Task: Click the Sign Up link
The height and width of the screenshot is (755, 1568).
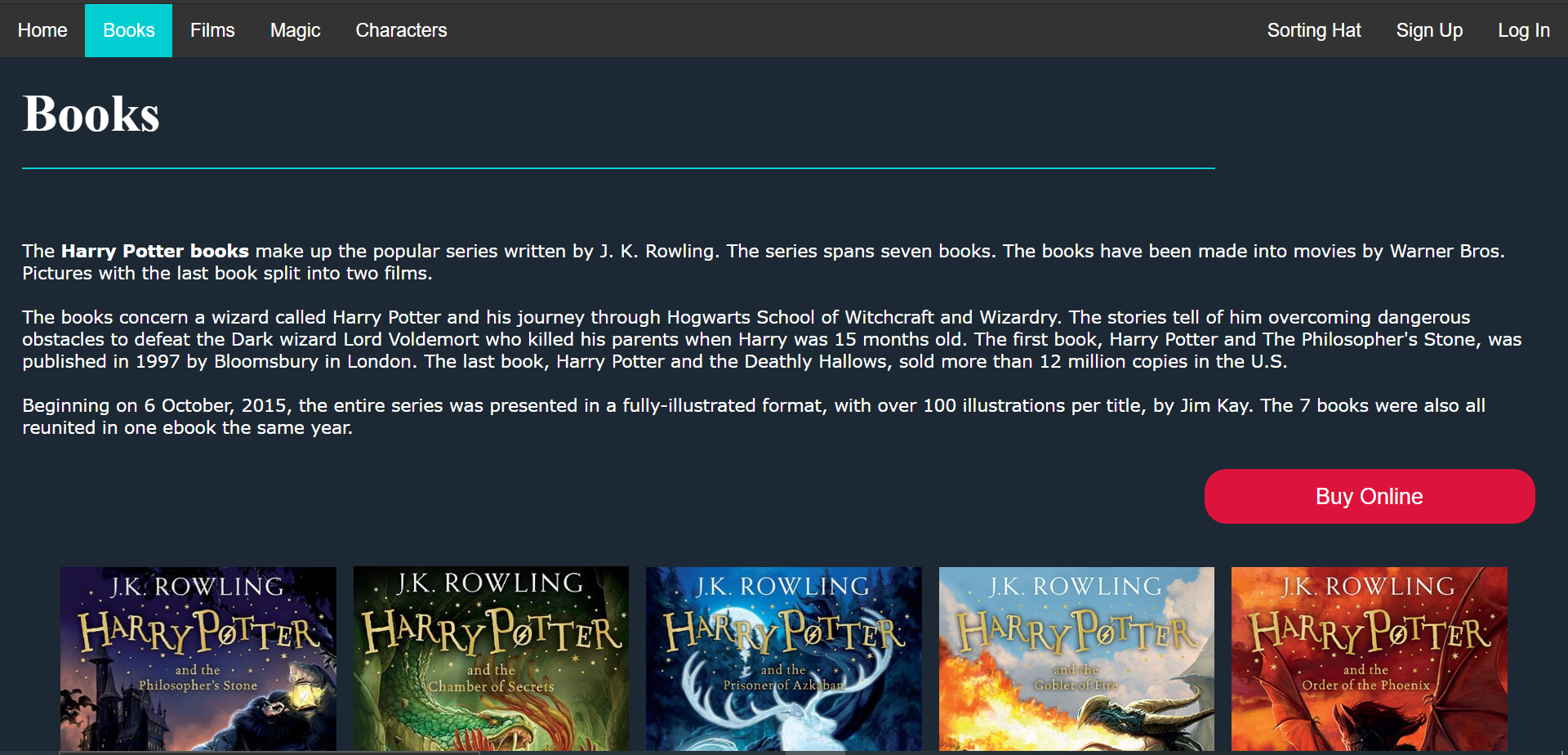Action: [1429, 30]
